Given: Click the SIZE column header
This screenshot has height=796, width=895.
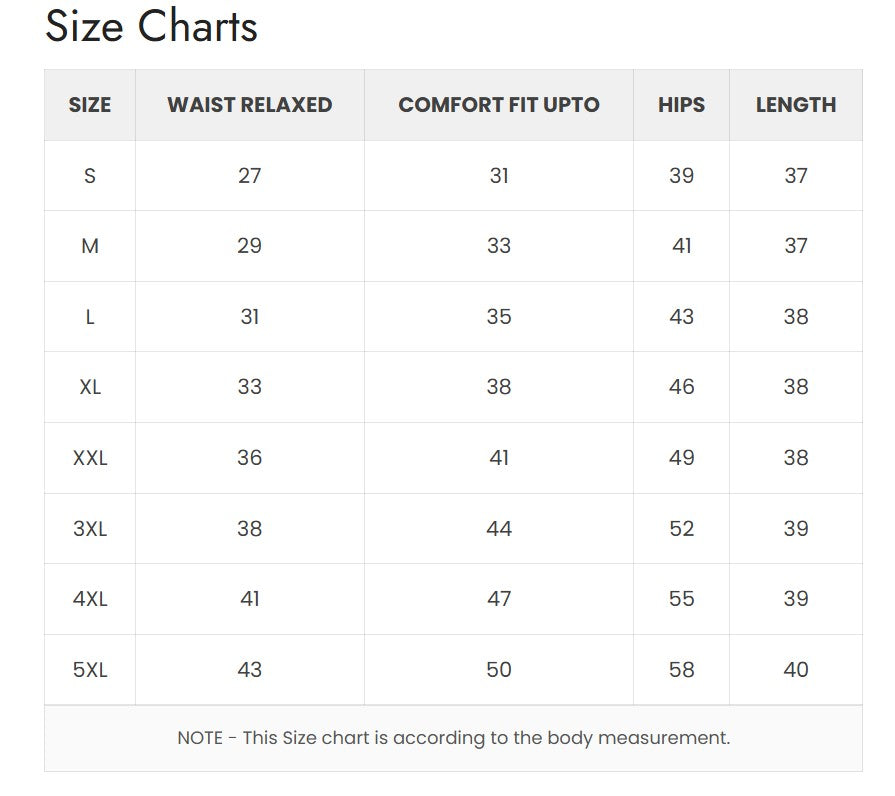Looking at the screenshot, I should click(x=90, y=105).
